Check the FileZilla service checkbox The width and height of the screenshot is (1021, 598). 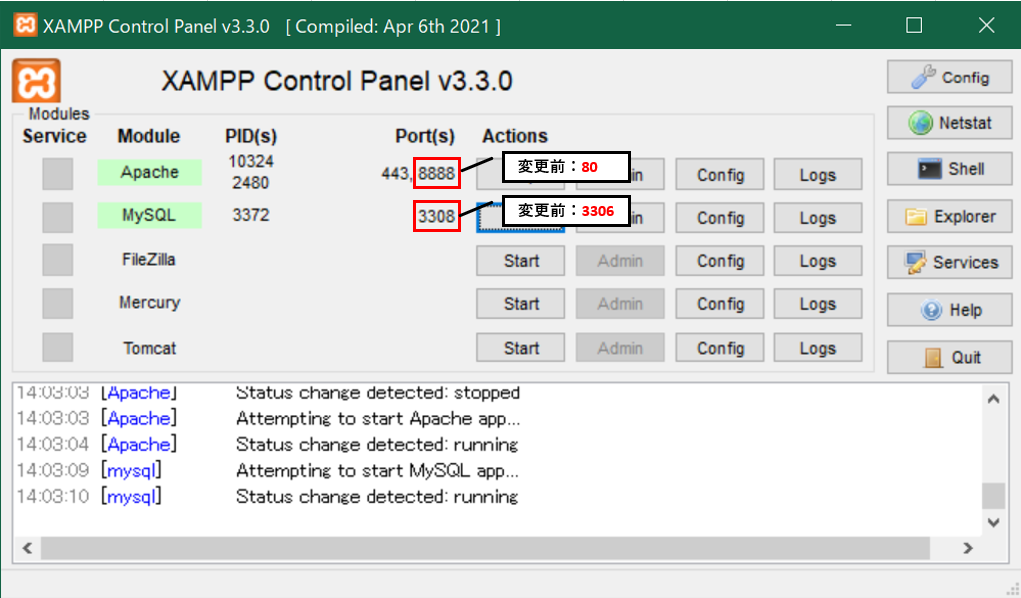[x=56, y=260]
